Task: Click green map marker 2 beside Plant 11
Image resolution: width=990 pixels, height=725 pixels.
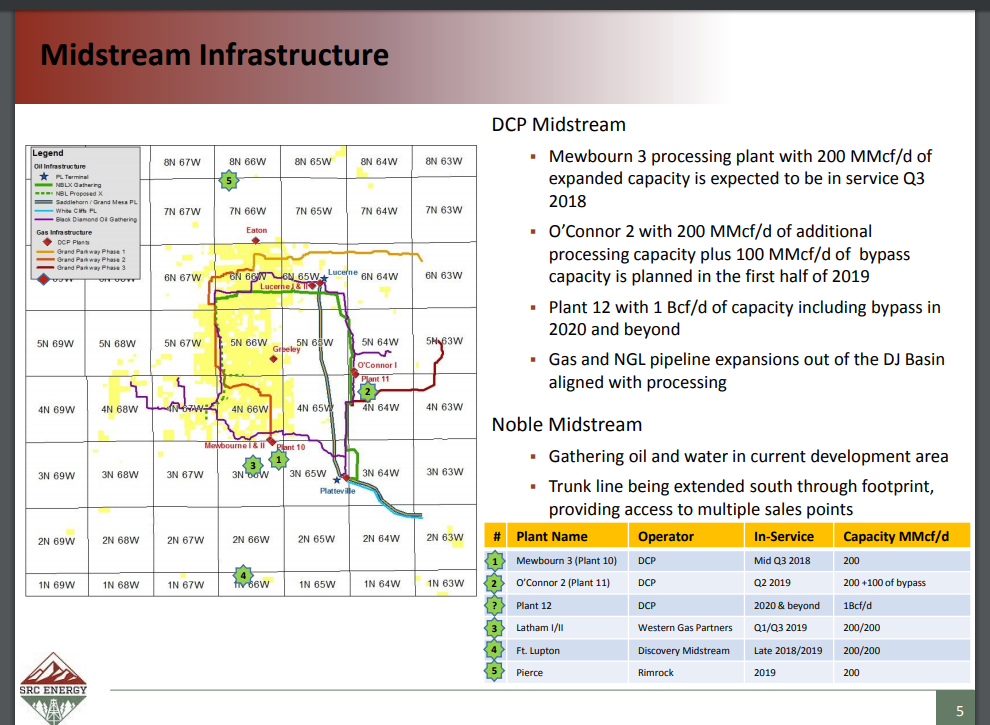Action: pyautogui.click(x=367, y=392)
